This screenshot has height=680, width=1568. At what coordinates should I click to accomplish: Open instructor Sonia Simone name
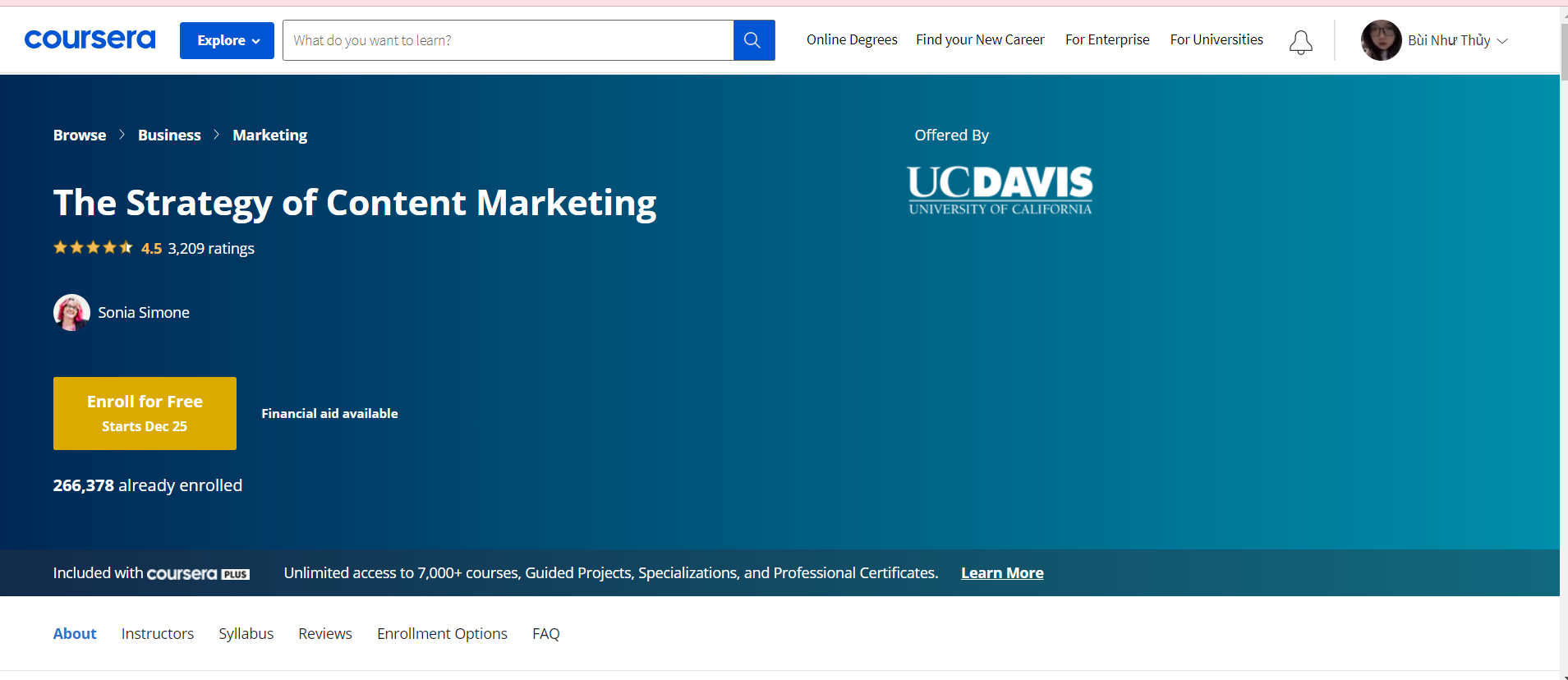(x=144, y=313)
